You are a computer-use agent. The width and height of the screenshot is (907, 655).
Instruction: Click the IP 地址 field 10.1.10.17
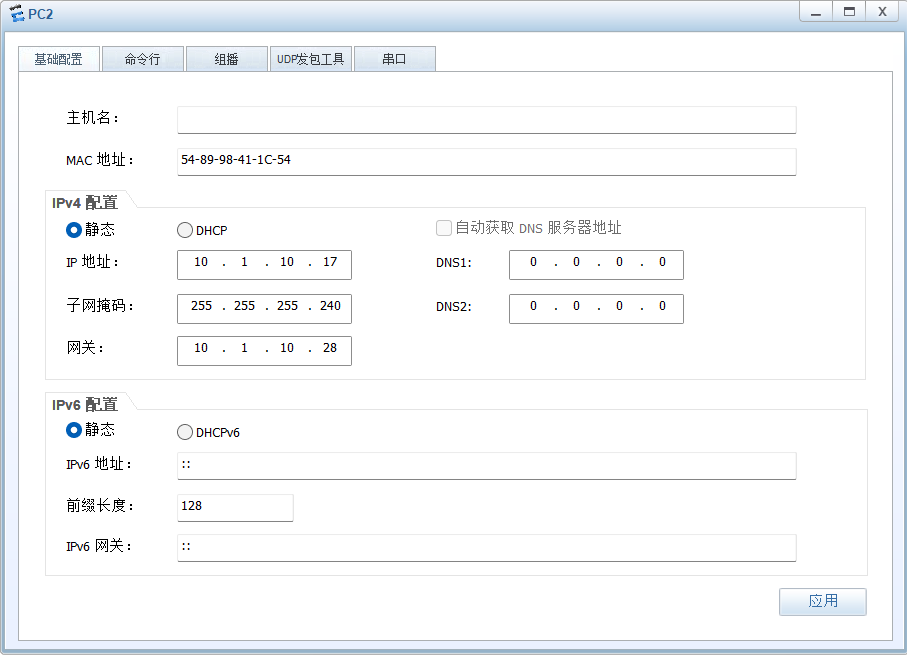pyautogui.click(x=264, y=264)
